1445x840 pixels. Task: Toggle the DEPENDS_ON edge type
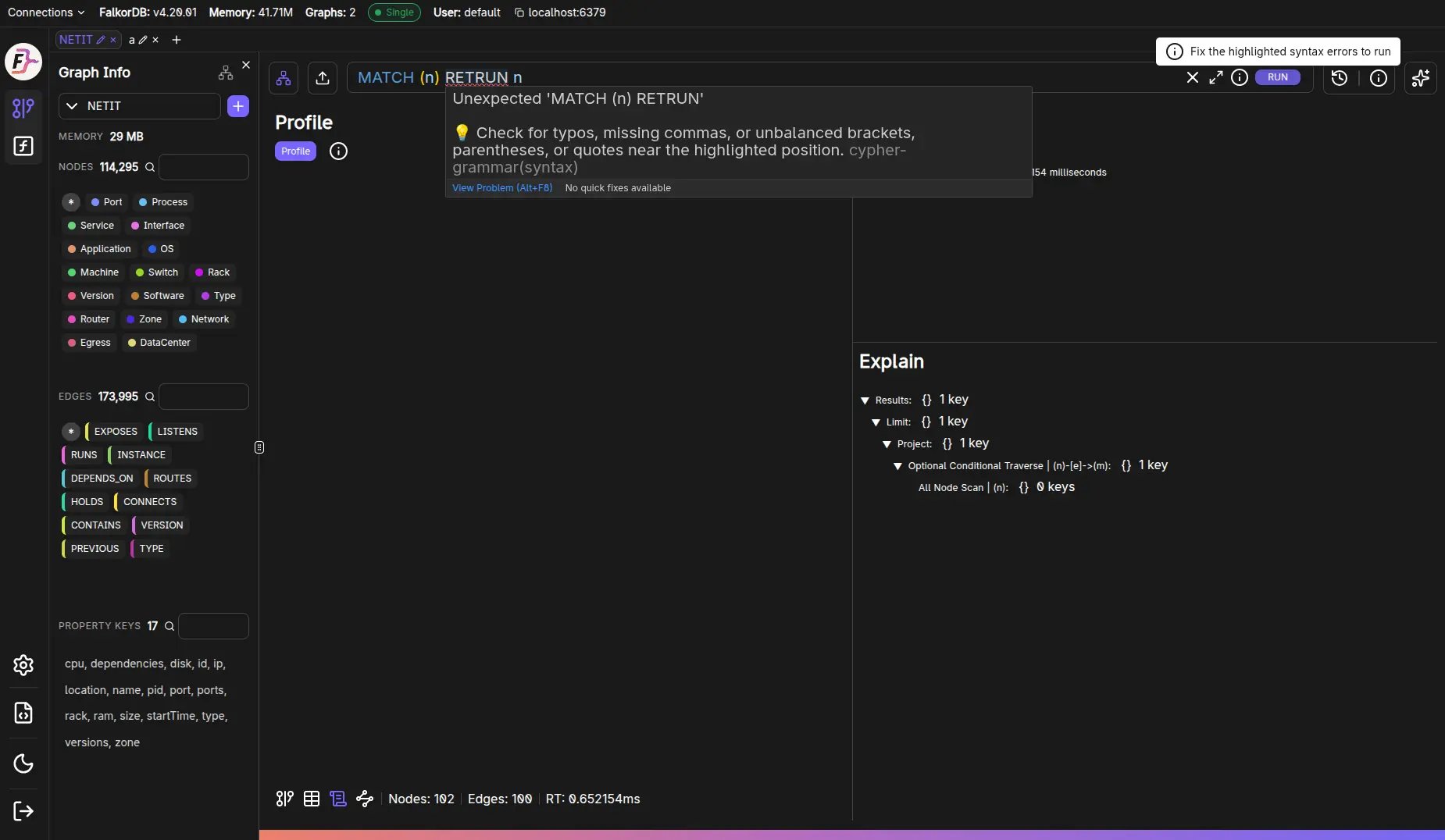click(x=100, y=479)
